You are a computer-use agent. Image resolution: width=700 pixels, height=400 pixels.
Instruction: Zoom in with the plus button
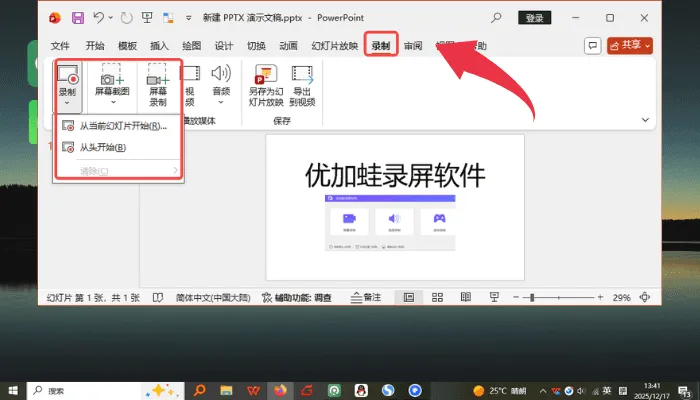(600, 297)
